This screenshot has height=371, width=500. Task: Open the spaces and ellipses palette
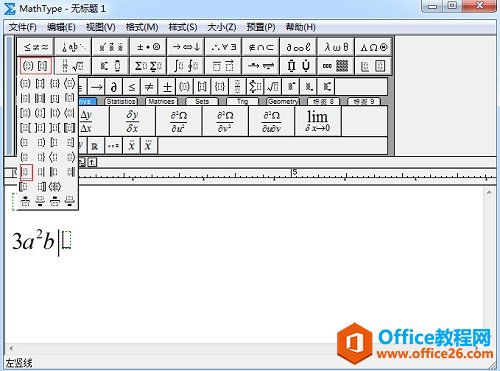[73, 47]
